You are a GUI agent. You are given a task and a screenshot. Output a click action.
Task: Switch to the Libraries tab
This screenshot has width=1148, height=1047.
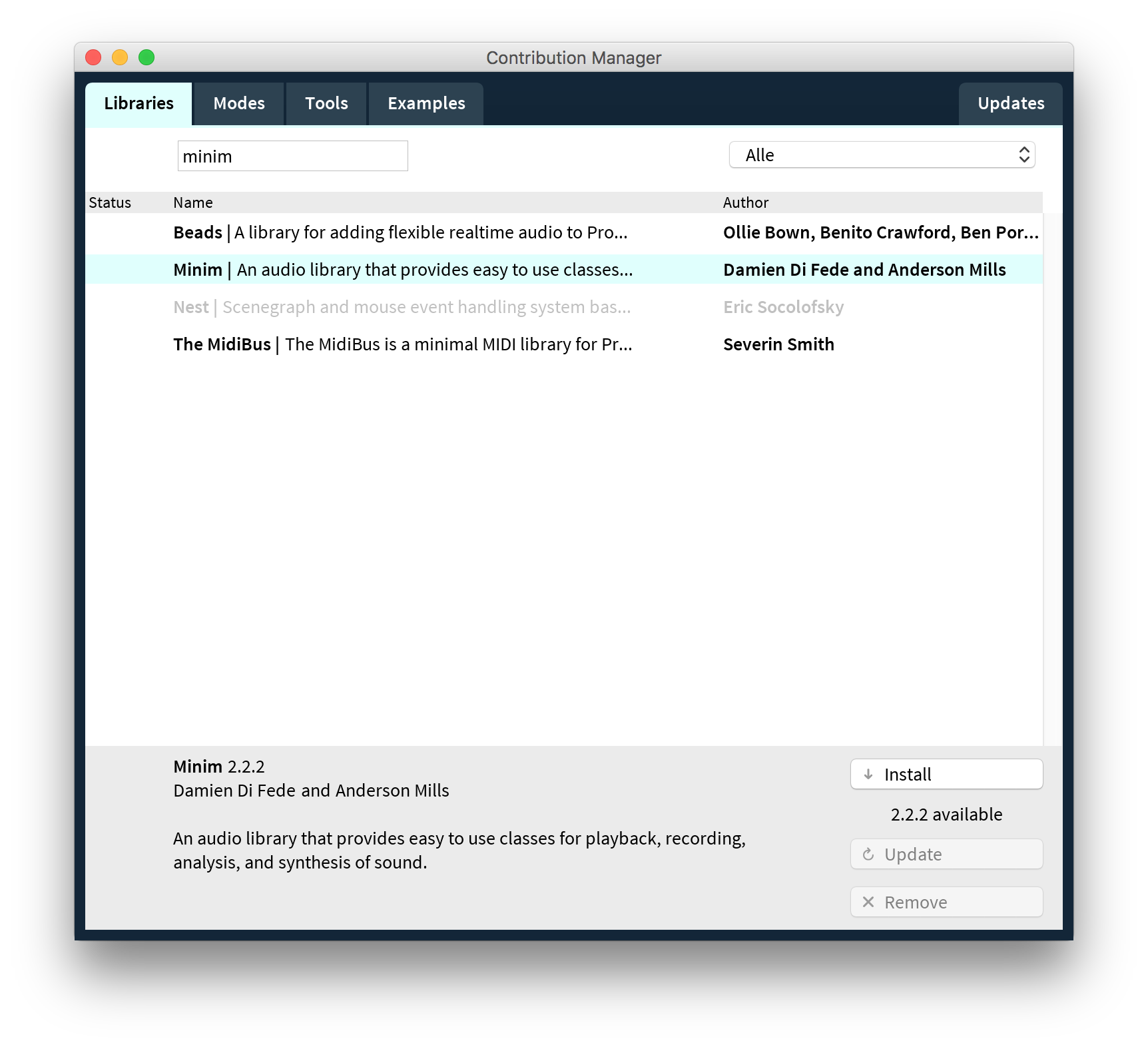pyautogui.click(x=139, y=104)
